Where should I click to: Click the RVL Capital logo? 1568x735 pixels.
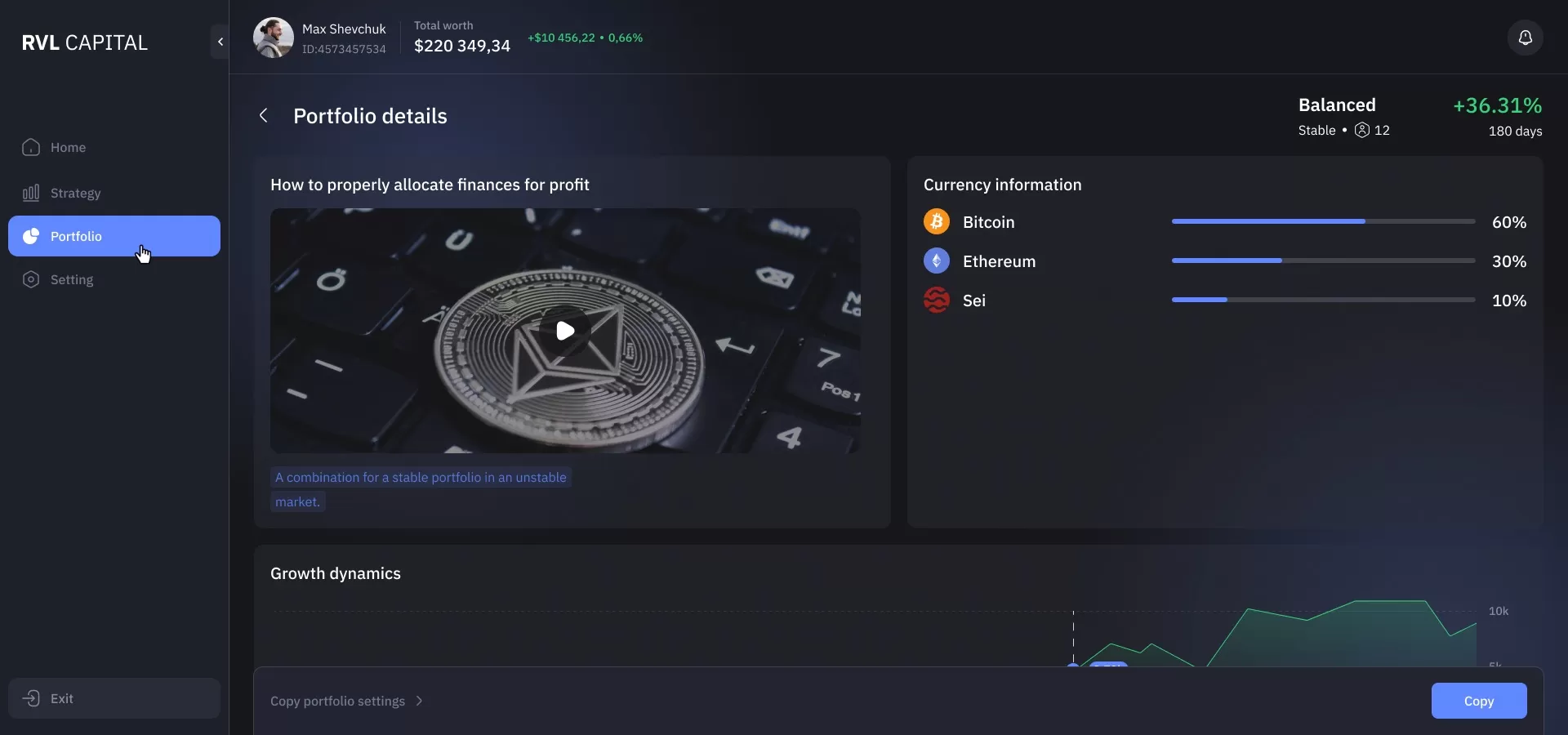click(x=86, y=42)
